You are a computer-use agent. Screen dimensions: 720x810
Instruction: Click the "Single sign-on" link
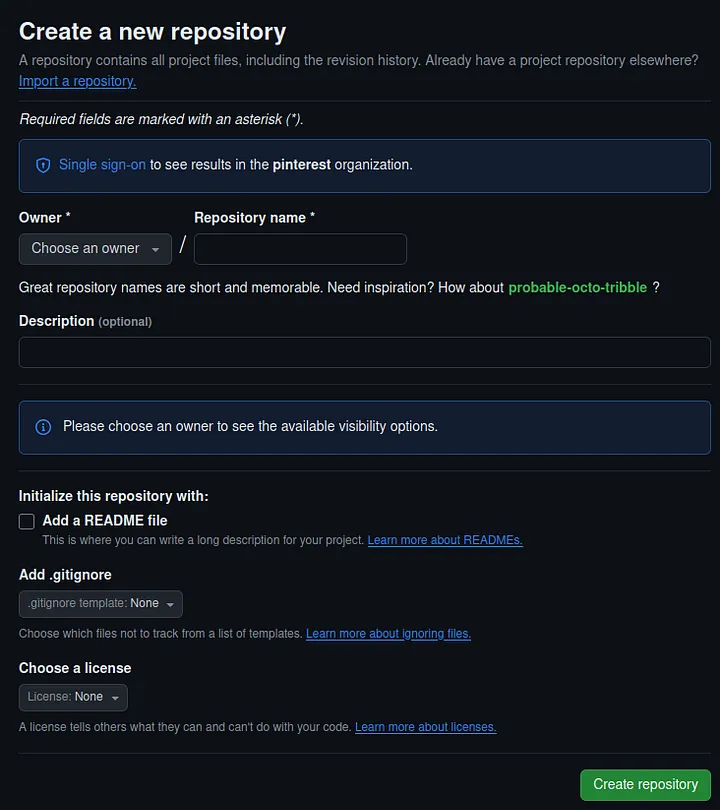pos(96,165)
